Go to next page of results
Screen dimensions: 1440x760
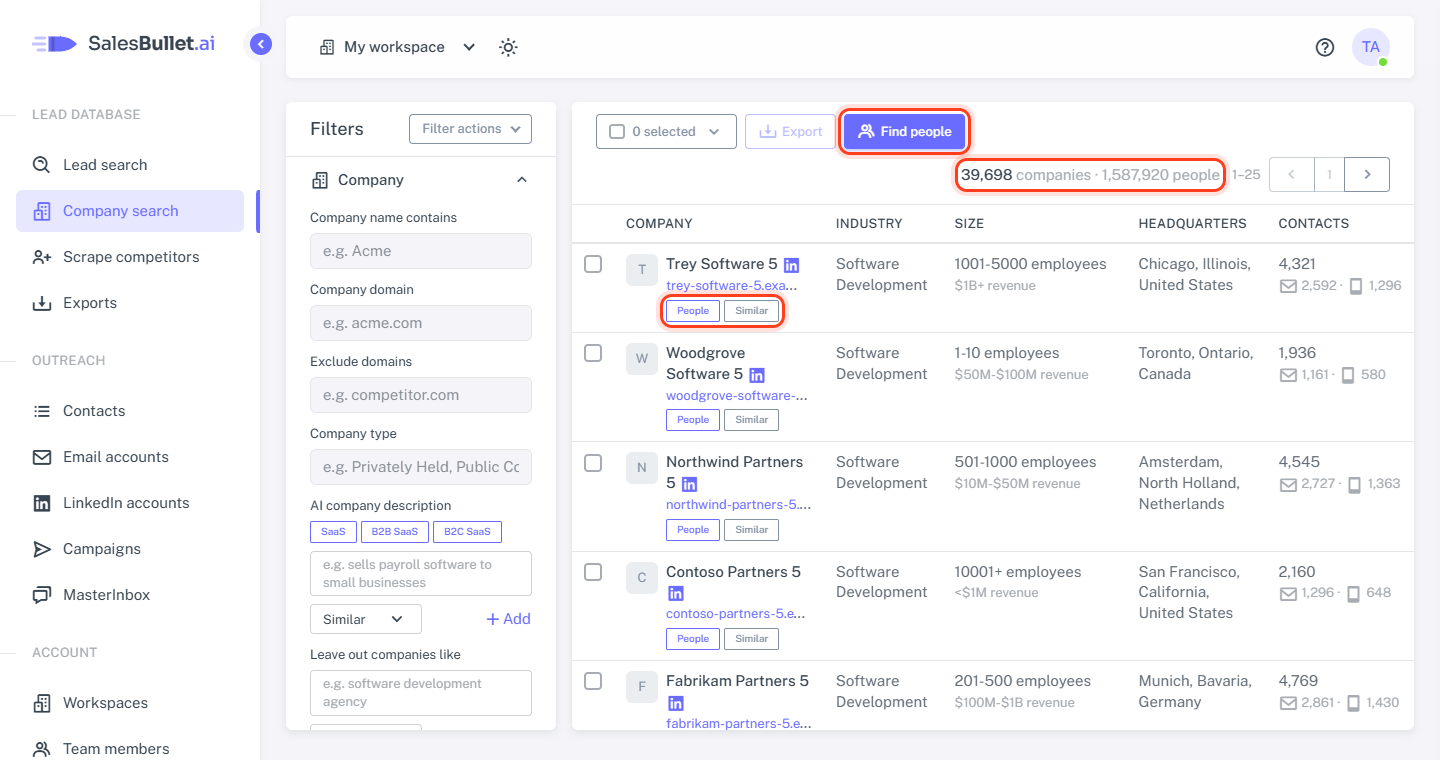[x=1367, y=174]
